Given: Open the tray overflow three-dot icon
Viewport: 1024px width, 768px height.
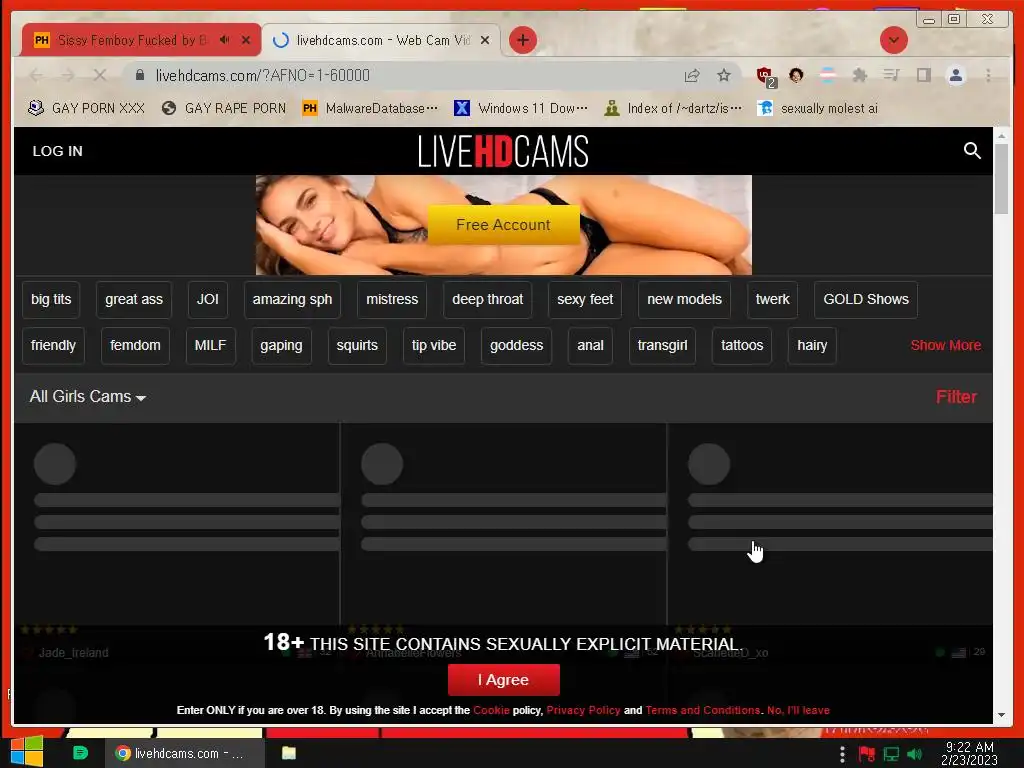Looking at the screenshot, I should click(842, 755).
